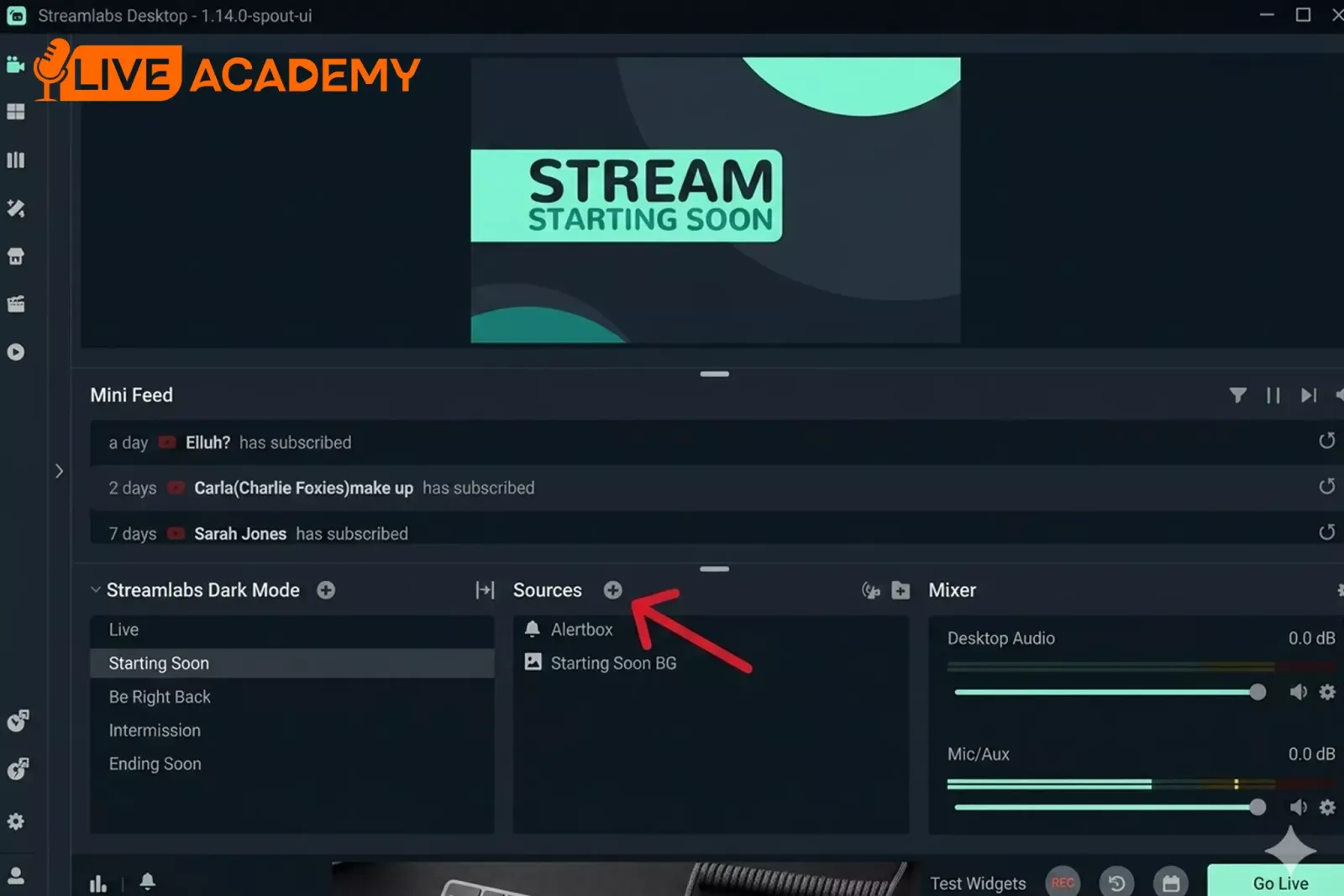Open the clapperboard Highlighter sidebar icon
The height and width of the screenshot is (896, 1344).
(16, 304)
